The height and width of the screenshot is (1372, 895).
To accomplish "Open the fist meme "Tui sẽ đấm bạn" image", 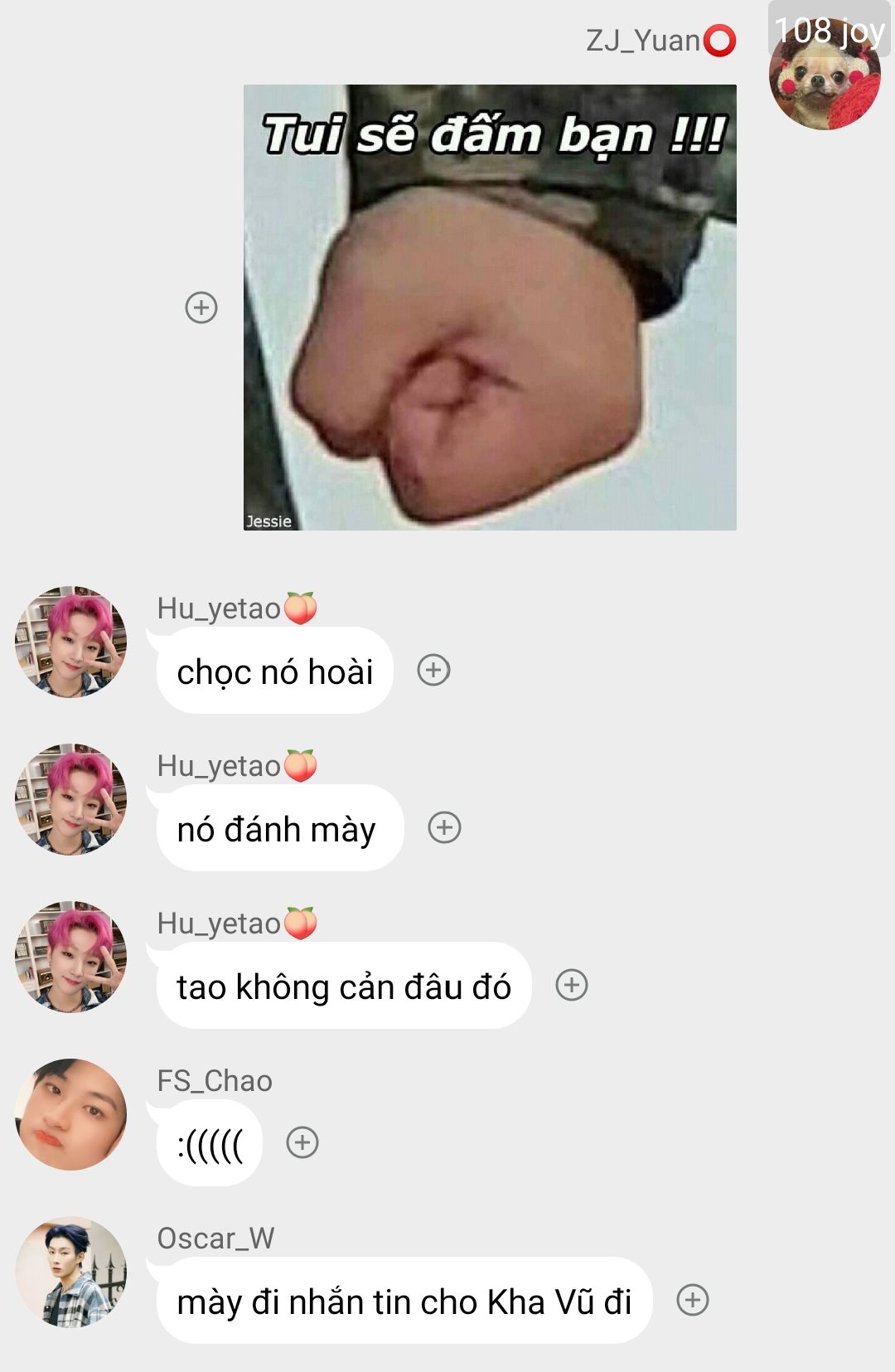I will click(x=490, y=308).
